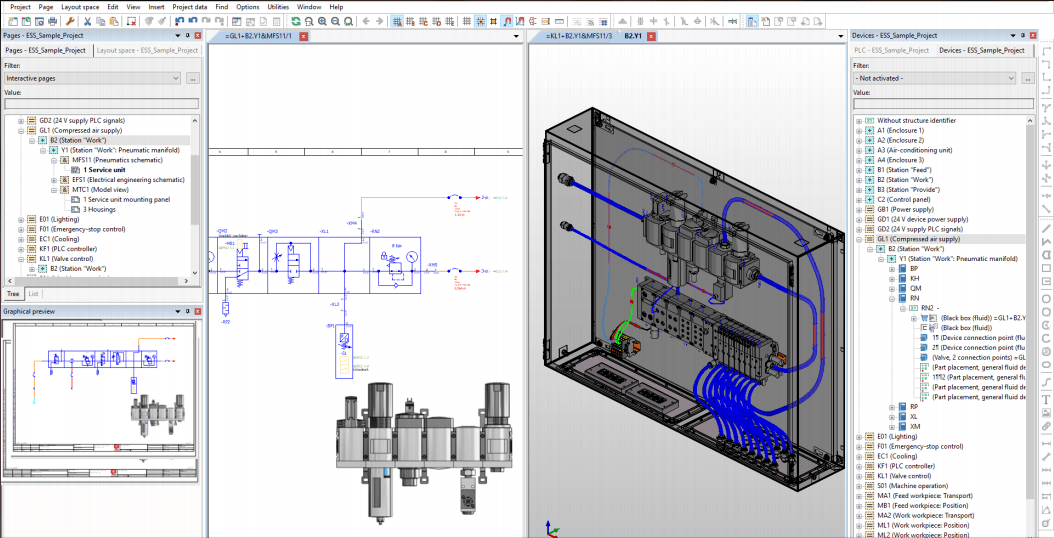Click the Zoom in magnifier icon
Image resolution: width=1054 pixels, height=538 pixels.
pyautogui.click(x=324, y=20)
